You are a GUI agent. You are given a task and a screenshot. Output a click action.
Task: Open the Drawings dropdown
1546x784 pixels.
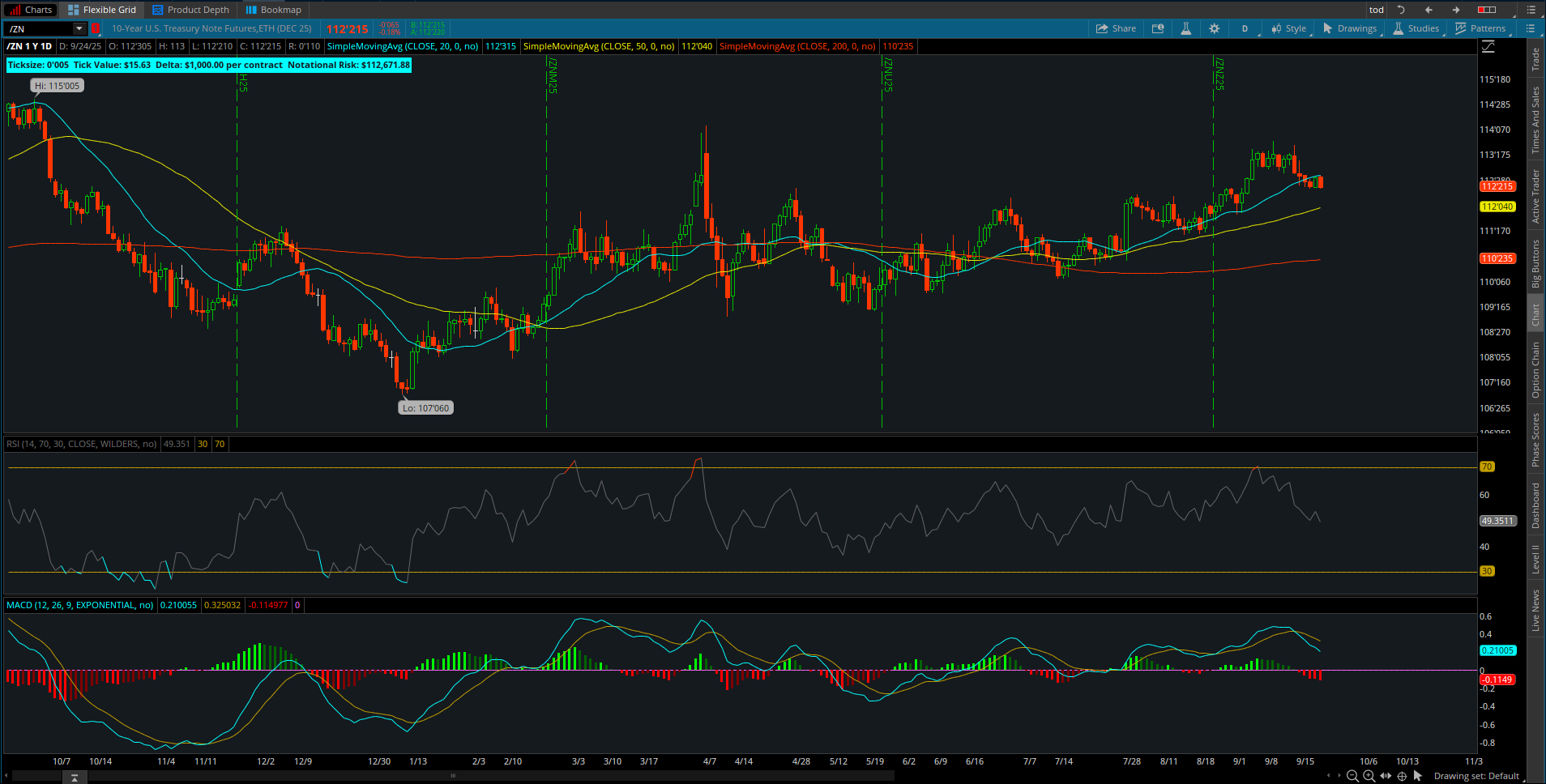(1351, 28)
